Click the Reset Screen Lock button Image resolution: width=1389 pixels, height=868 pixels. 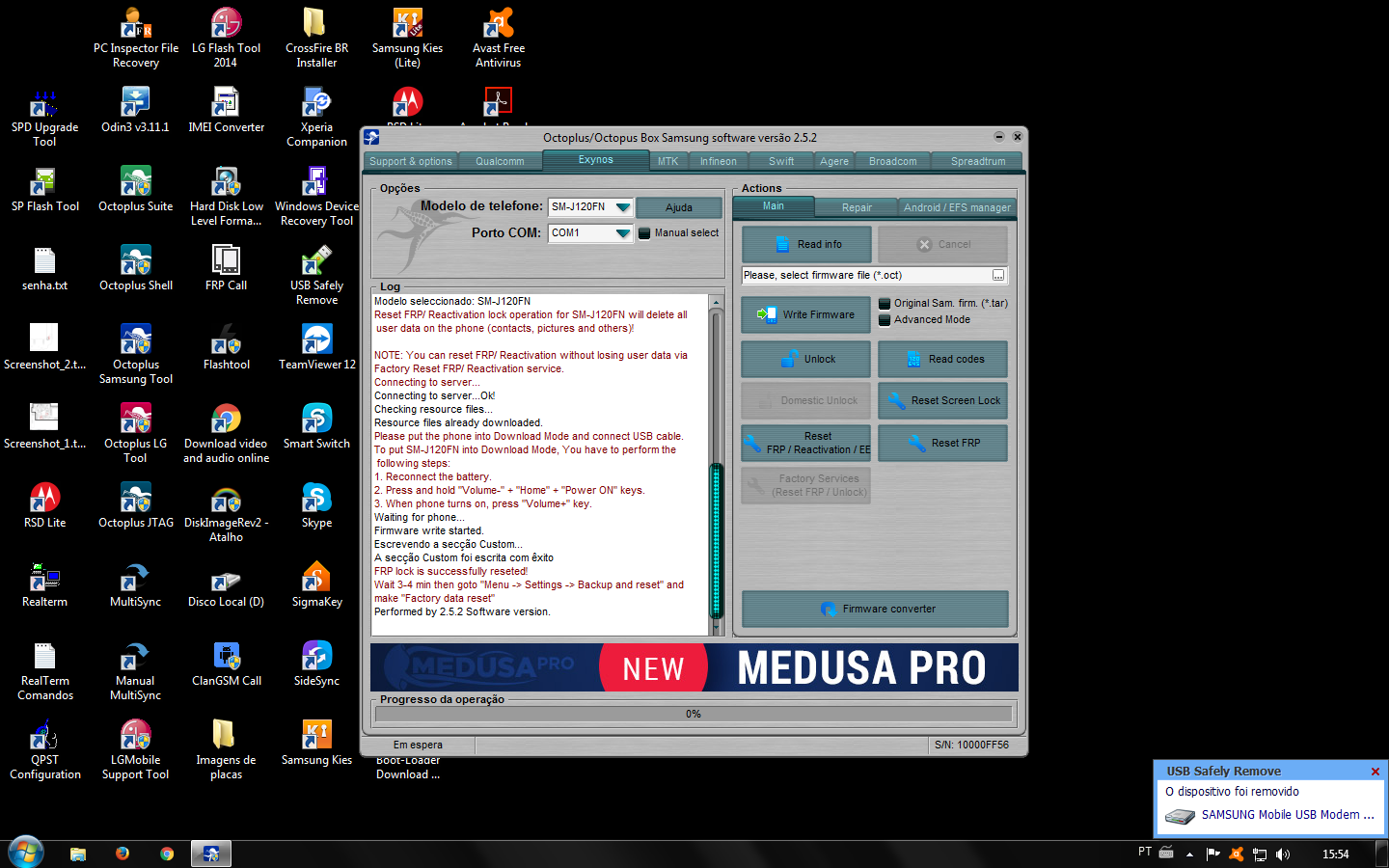click(943, 400)
